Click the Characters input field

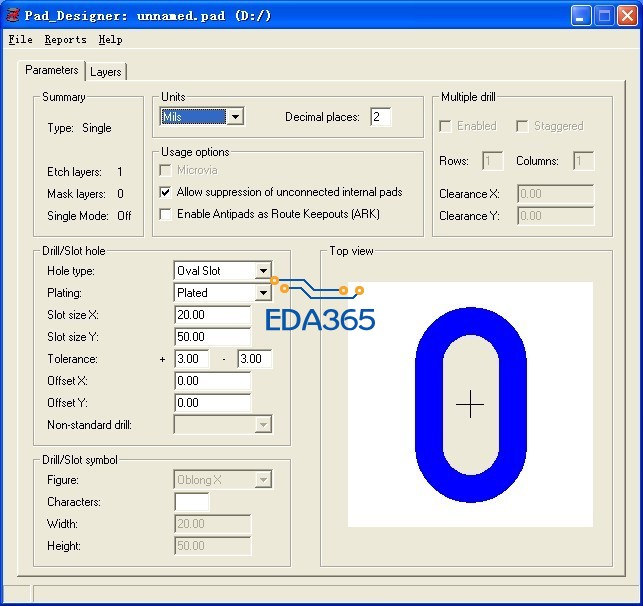[x=192, y=502]
